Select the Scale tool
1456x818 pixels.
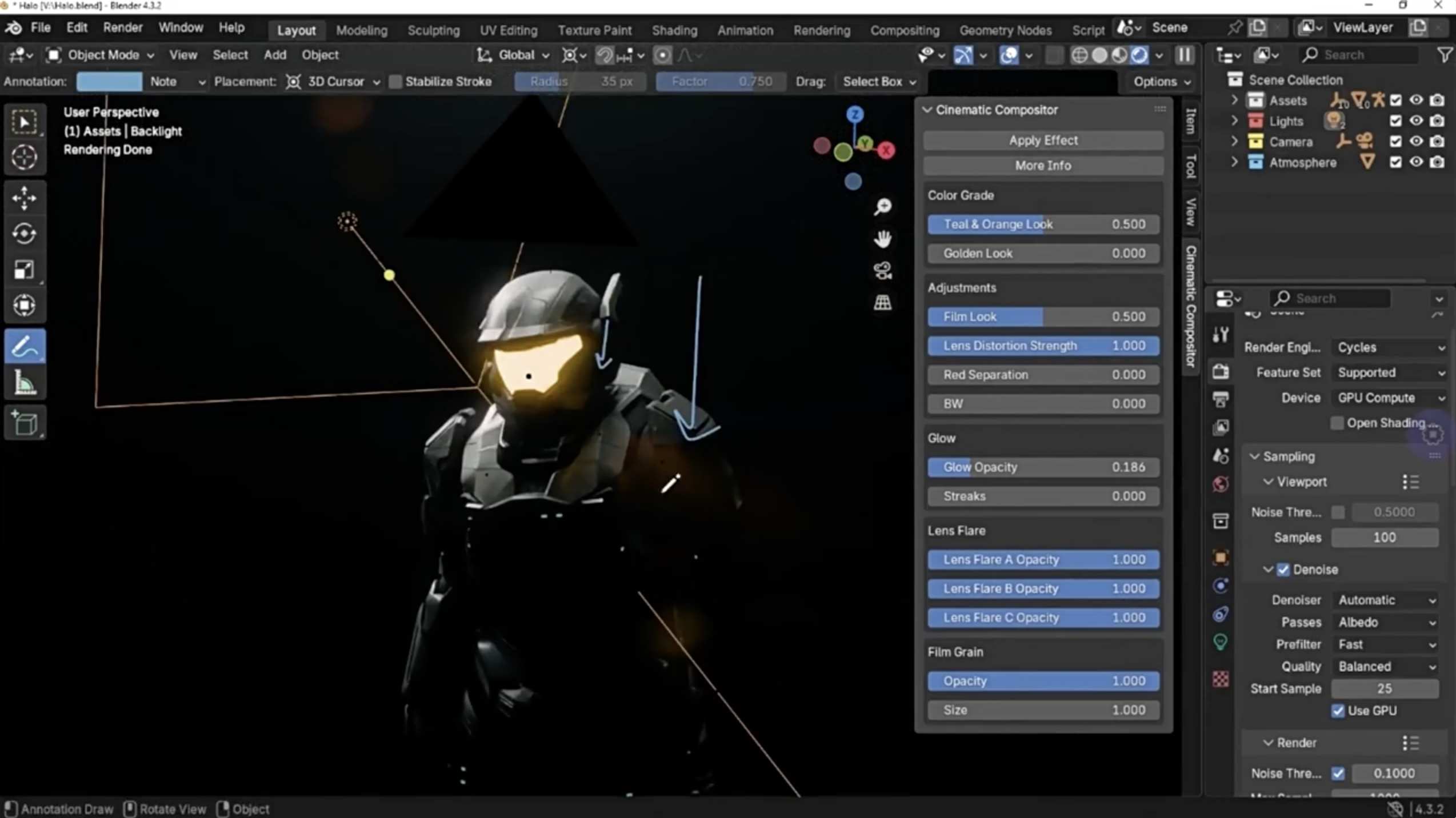[24, 269]
